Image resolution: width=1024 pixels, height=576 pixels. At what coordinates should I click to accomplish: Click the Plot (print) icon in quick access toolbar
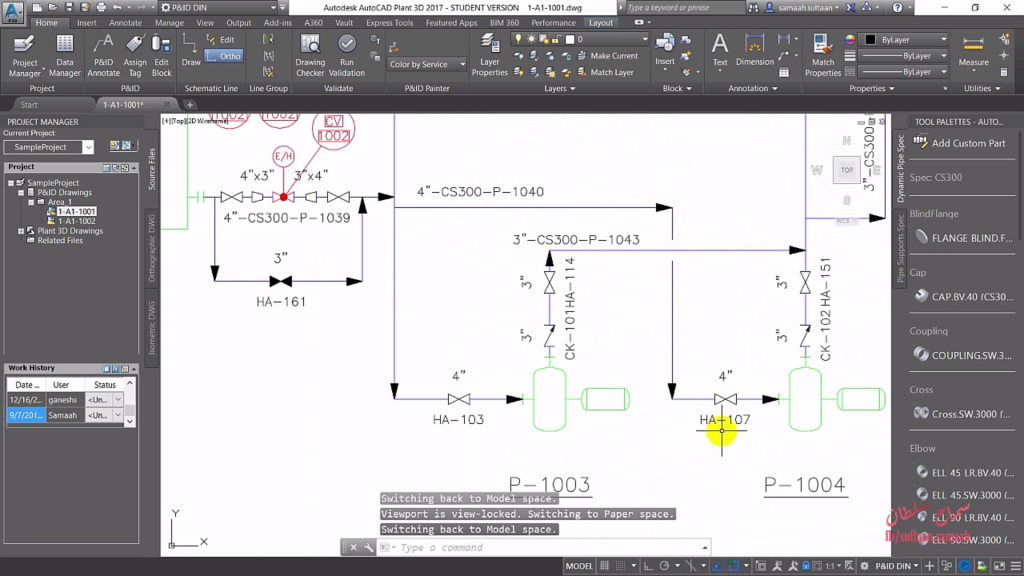101,7
